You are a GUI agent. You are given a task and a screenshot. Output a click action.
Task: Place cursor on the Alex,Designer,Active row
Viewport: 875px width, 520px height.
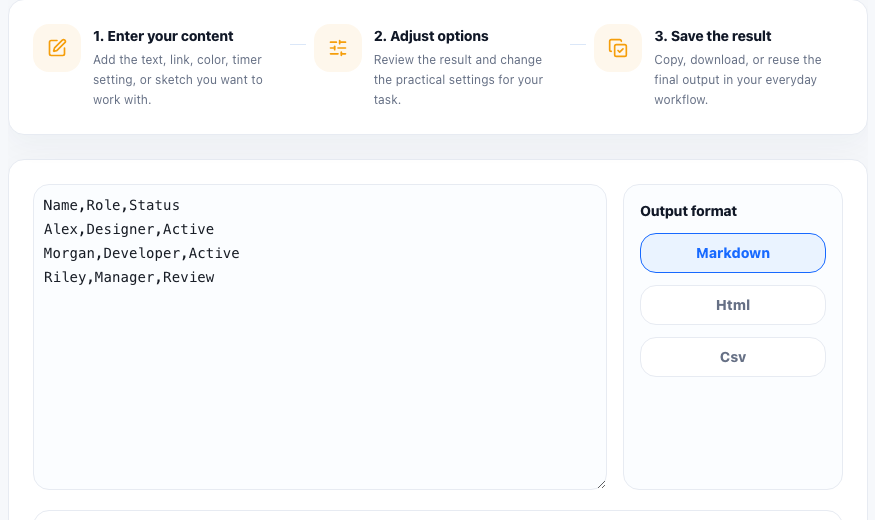coord(129,229)
